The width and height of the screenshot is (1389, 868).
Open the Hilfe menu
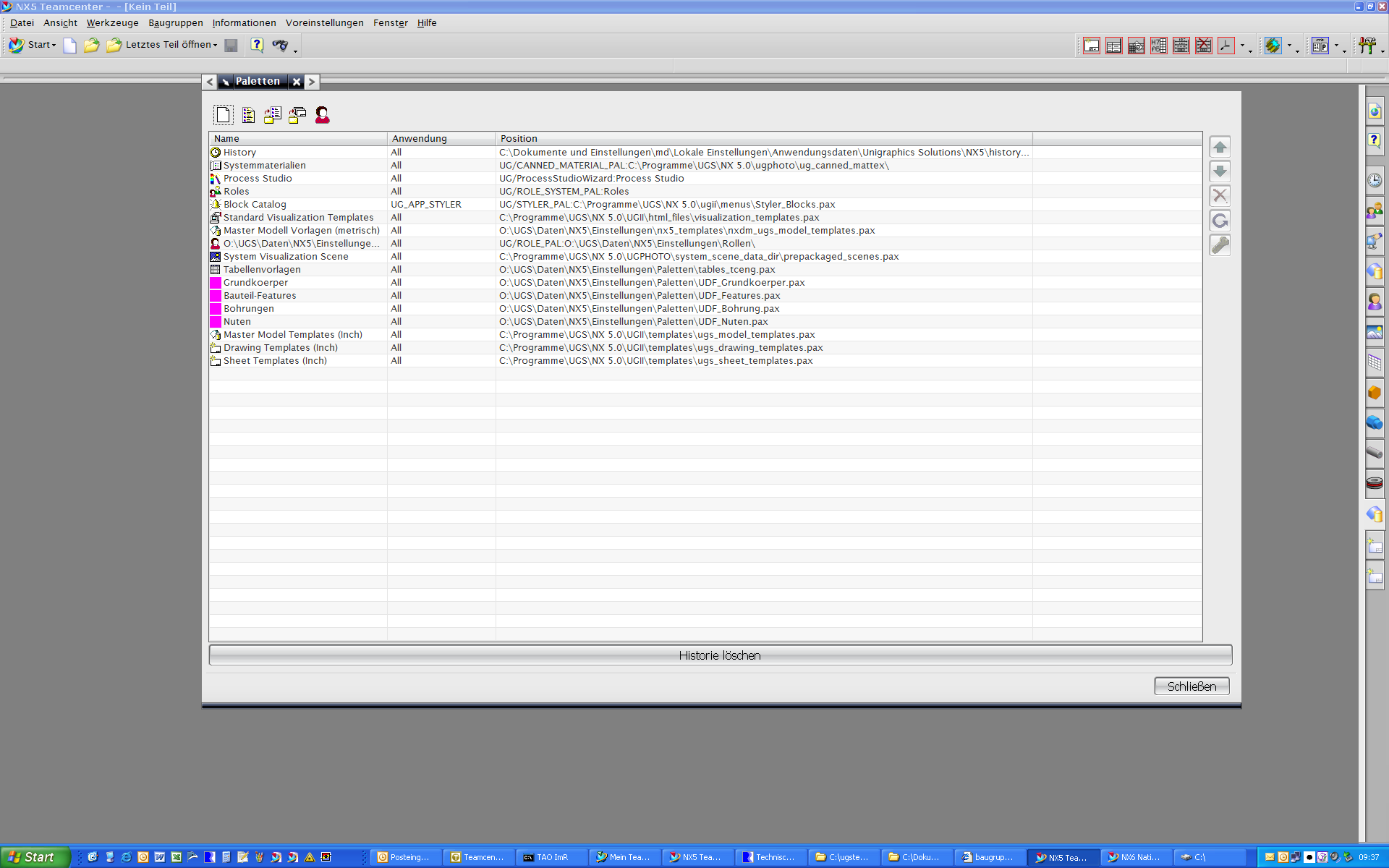tap(427, 22)
